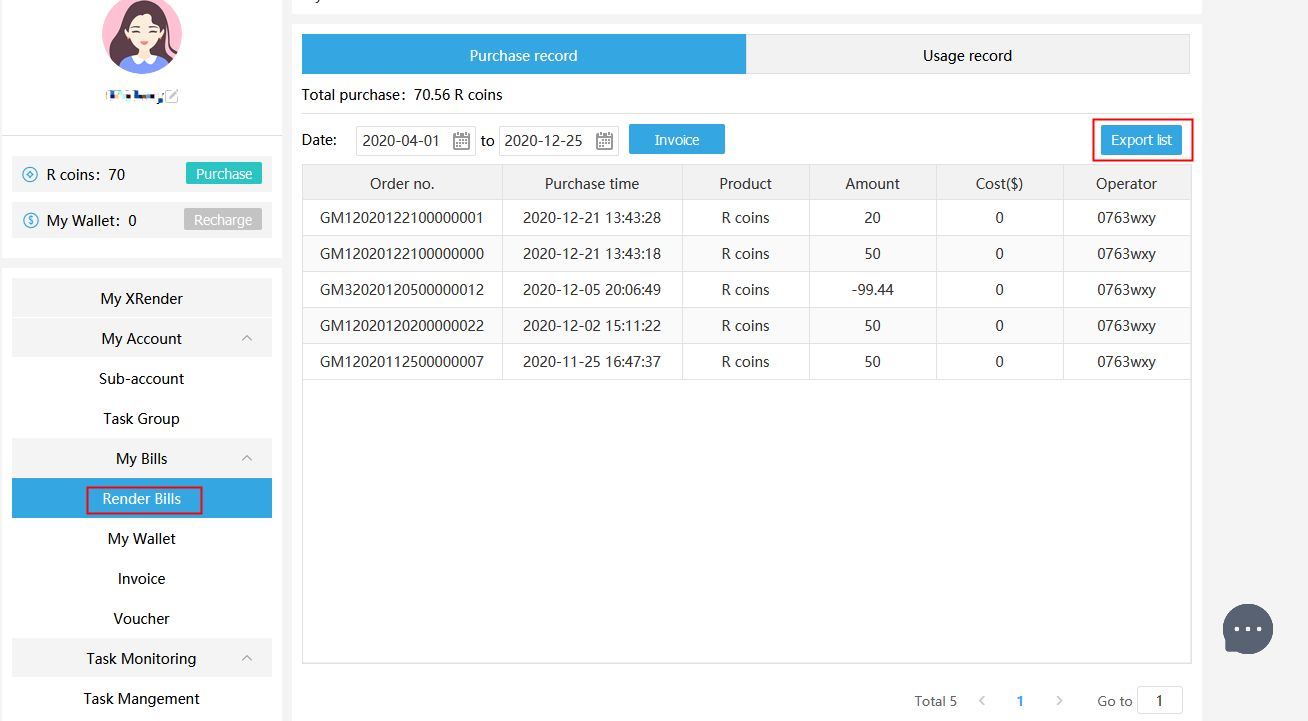Open Sub-account in the sidebar
Viewport: 1308px width, 721px height.
pyautogui.click(x=141, y=378)
